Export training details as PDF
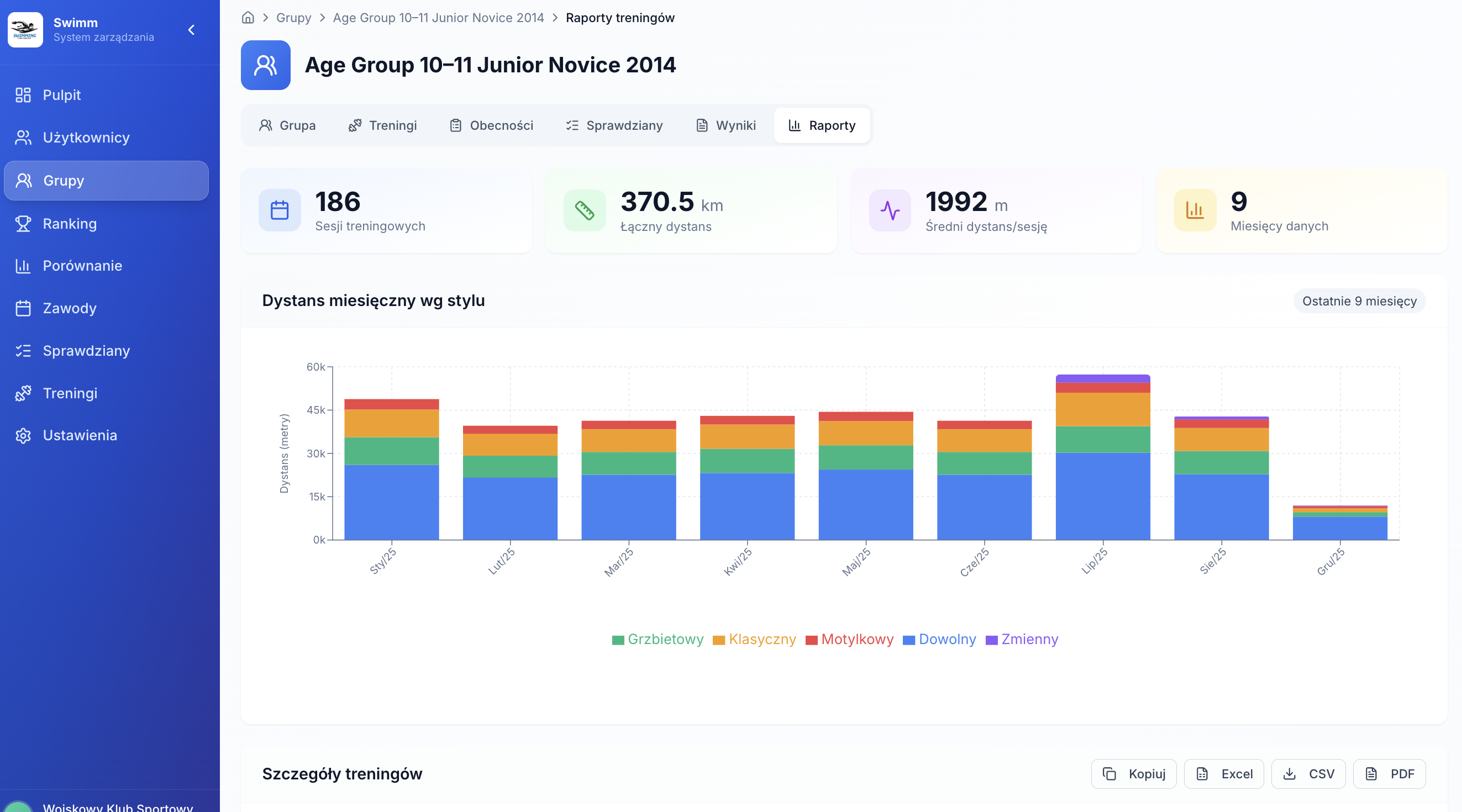Viewport: 1462px width, 812px height. pos(1390,773)
